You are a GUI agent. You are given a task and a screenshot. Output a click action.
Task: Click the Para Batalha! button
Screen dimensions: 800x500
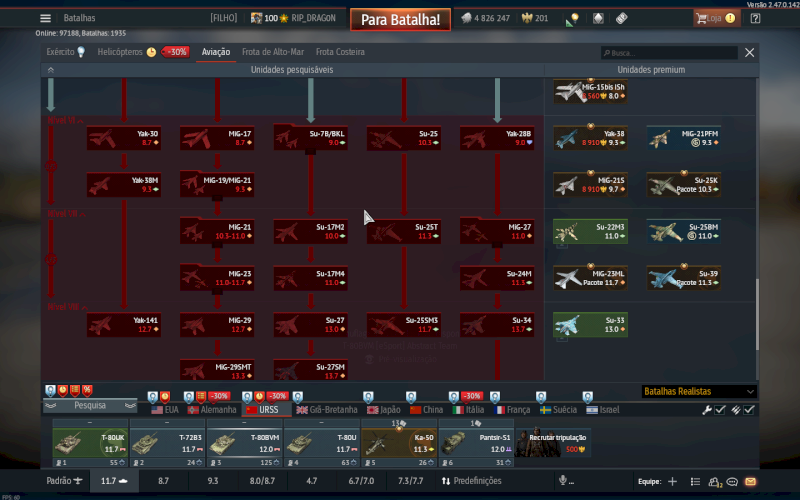(x=400, y=19)
